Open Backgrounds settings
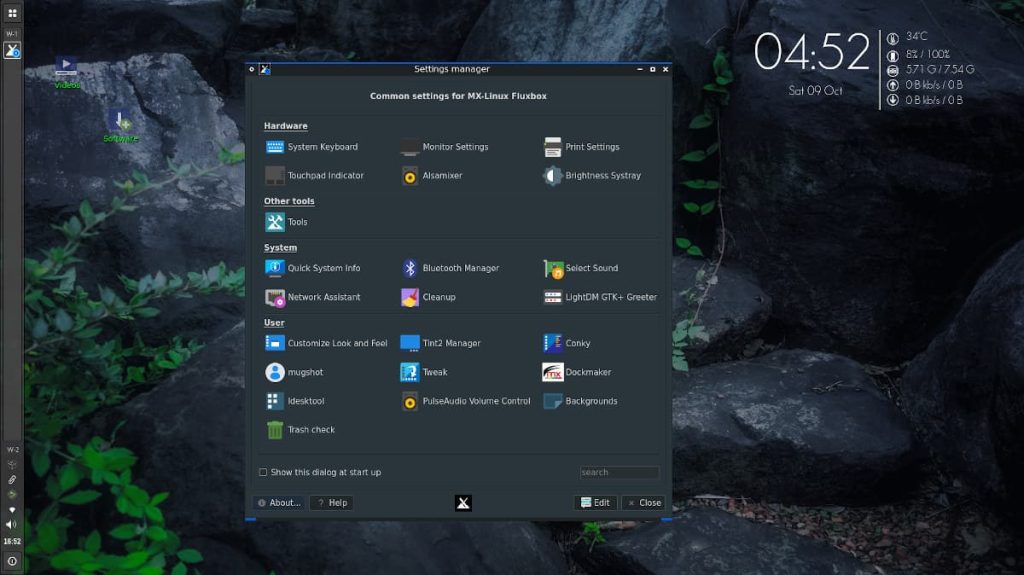Viewport: 1024px width, 575px height. click(581, 401)
